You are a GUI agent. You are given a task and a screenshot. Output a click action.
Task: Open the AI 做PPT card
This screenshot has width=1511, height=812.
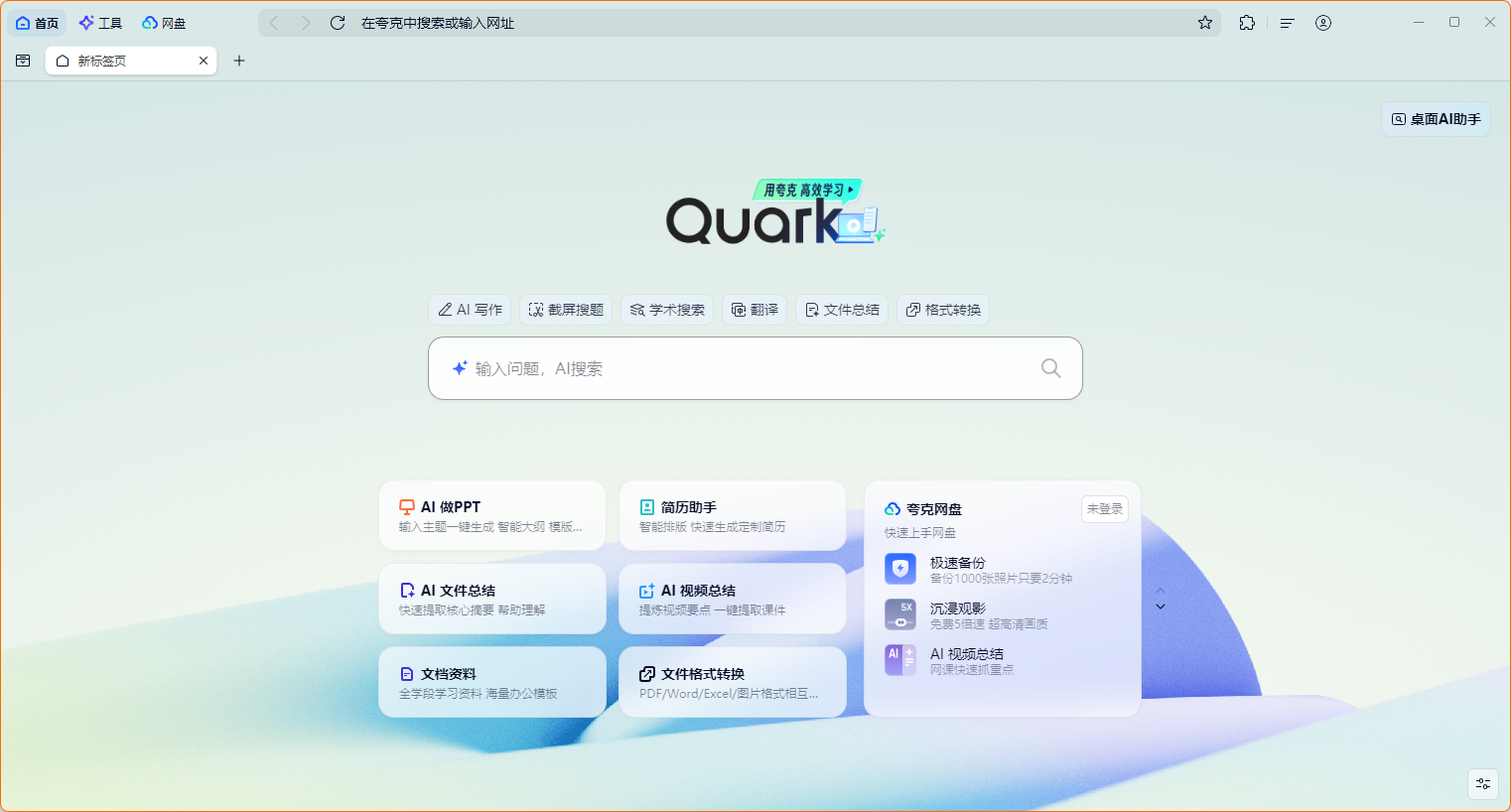point(492,516)
